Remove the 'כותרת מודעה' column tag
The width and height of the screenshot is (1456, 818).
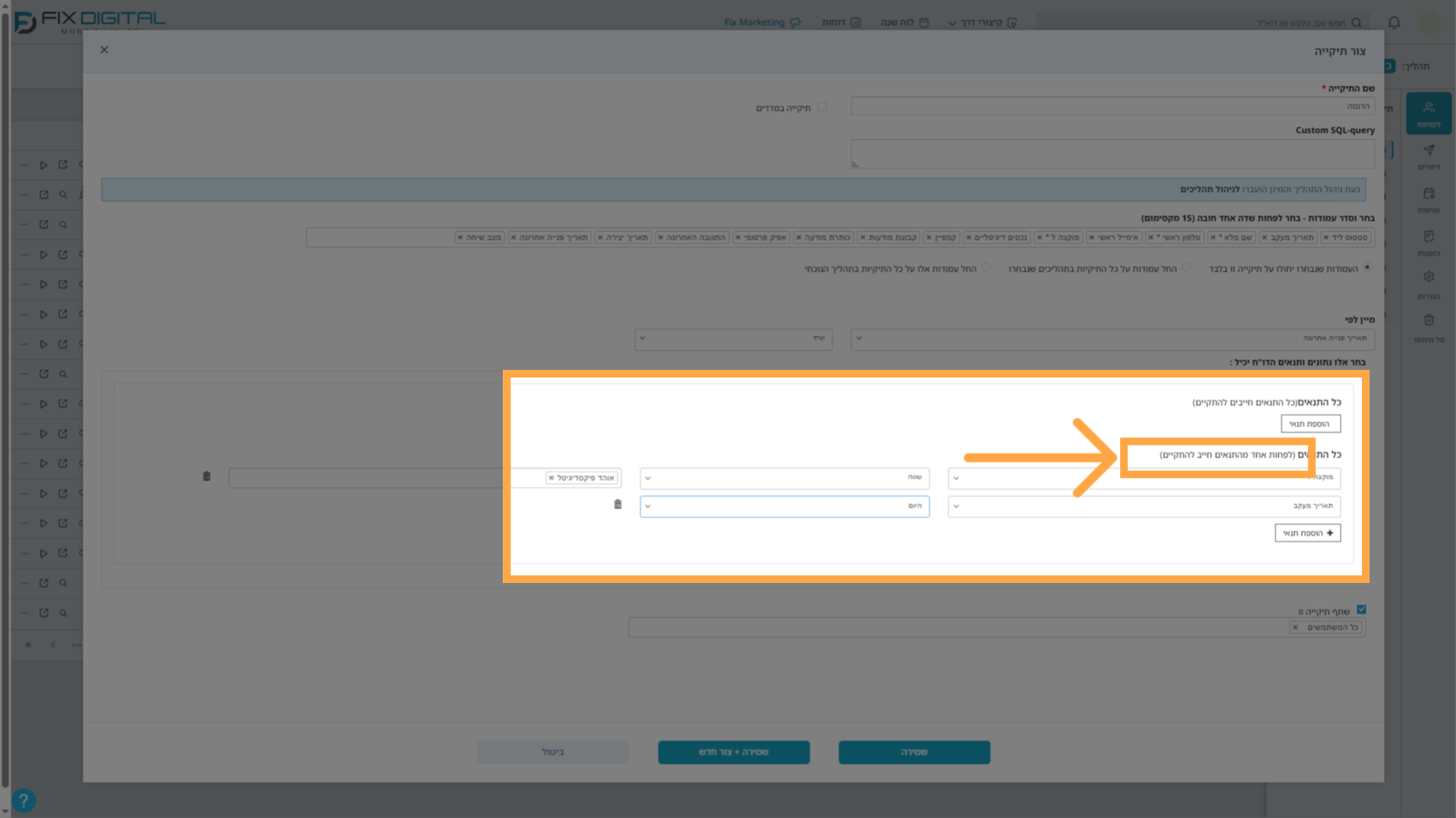(x=799, y=238)
